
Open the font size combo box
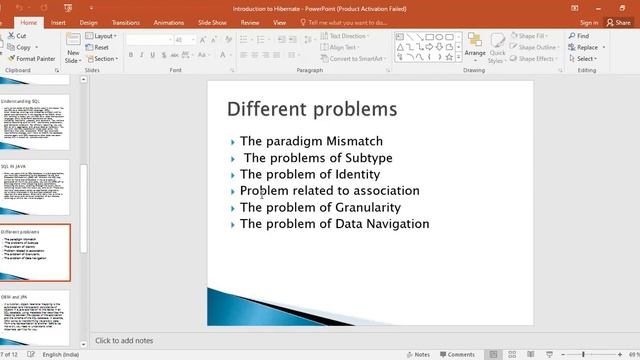[x=185, y=40]
